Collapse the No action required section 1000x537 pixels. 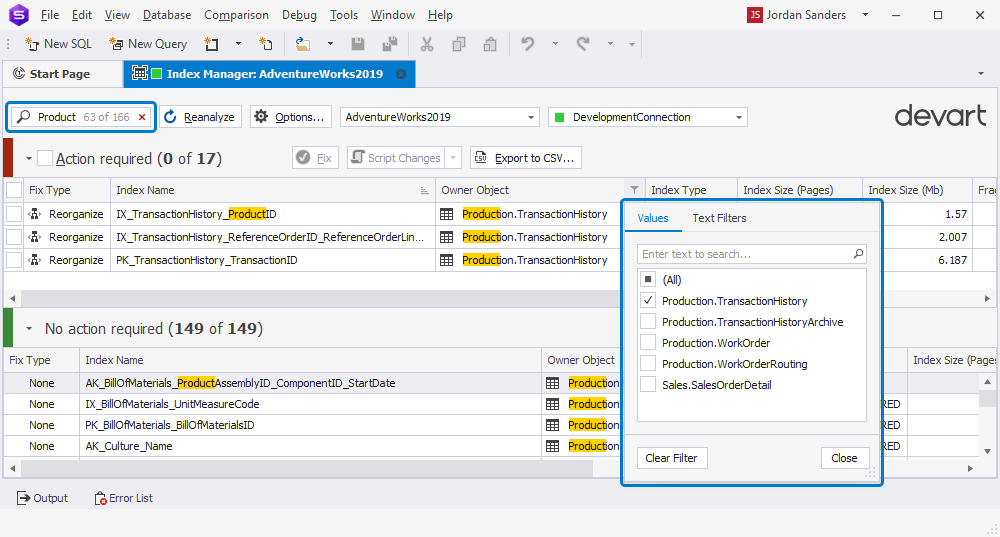click(x=29, y=328)
